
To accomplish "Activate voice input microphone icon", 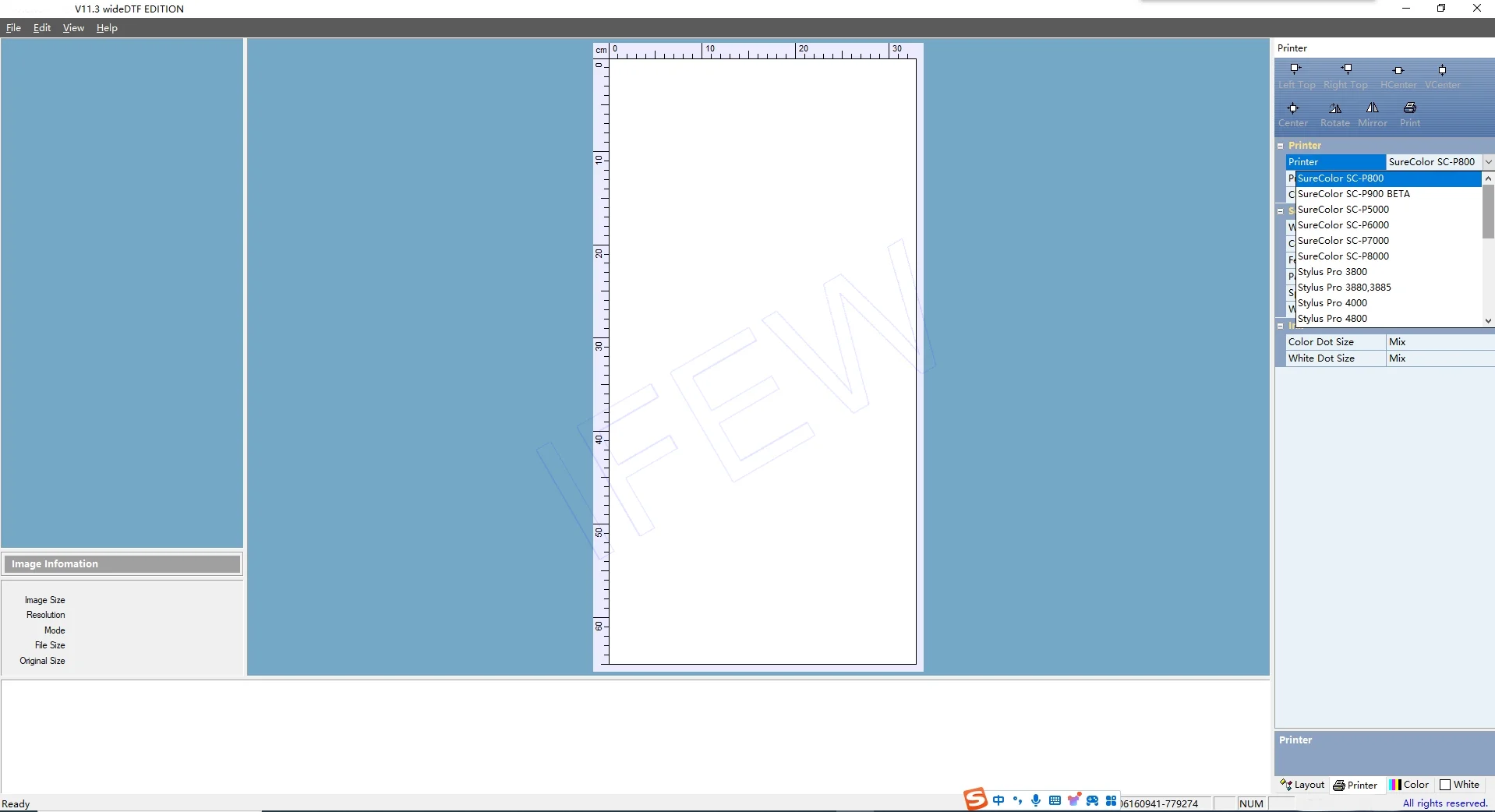I will pos(1036,800).
